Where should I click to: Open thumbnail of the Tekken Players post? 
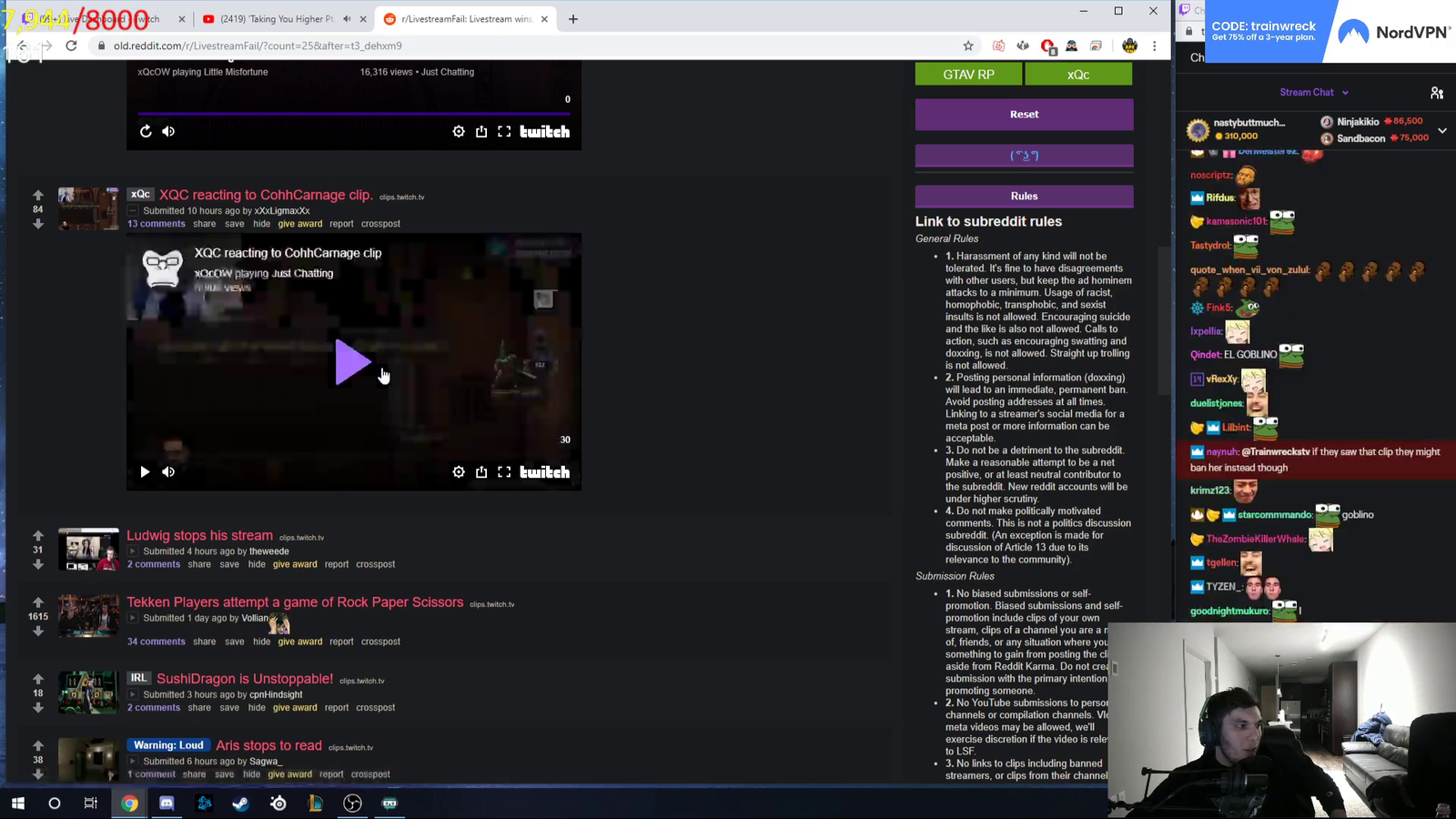click(88, 616)
